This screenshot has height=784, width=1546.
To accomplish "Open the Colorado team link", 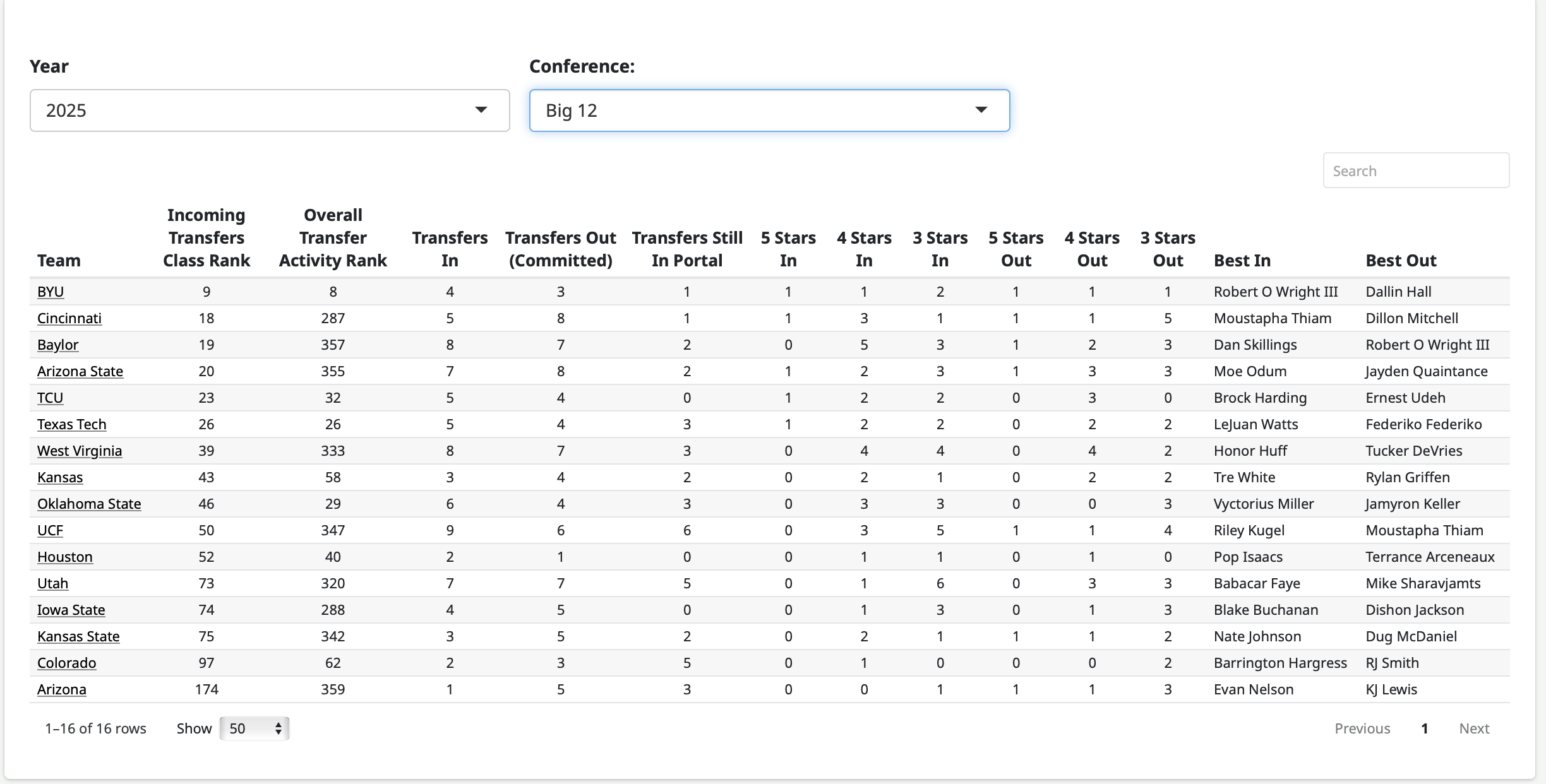I will point(66,663).
